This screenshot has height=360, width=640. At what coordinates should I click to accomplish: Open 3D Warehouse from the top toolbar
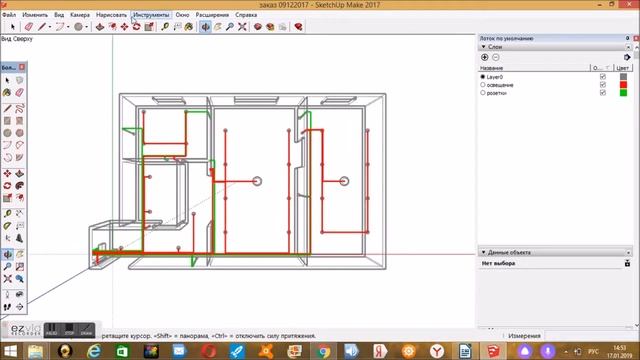258,27
